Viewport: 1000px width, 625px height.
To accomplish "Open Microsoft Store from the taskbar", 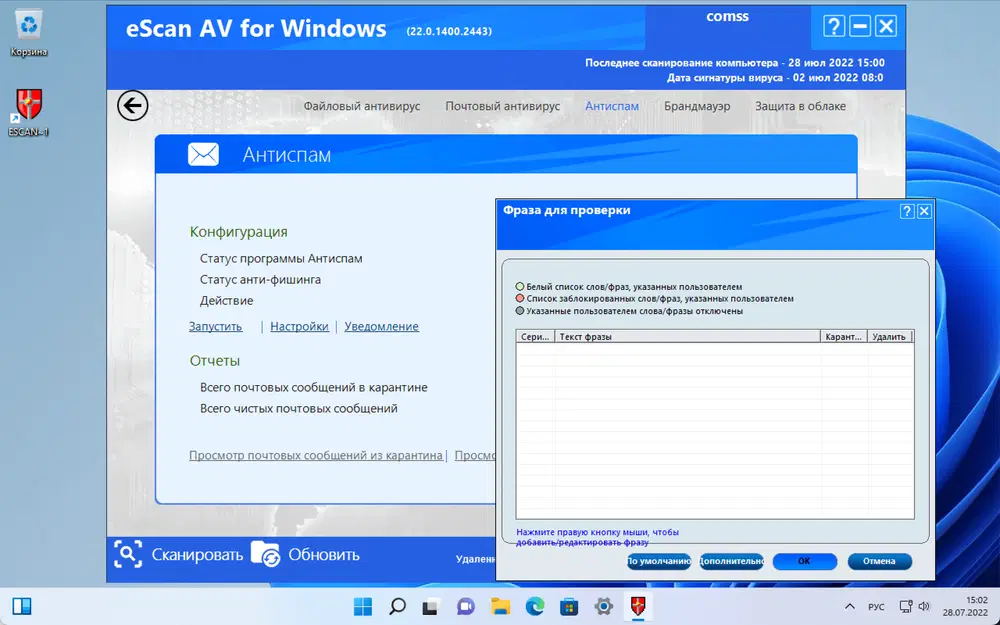I will (x=569, y=606).
